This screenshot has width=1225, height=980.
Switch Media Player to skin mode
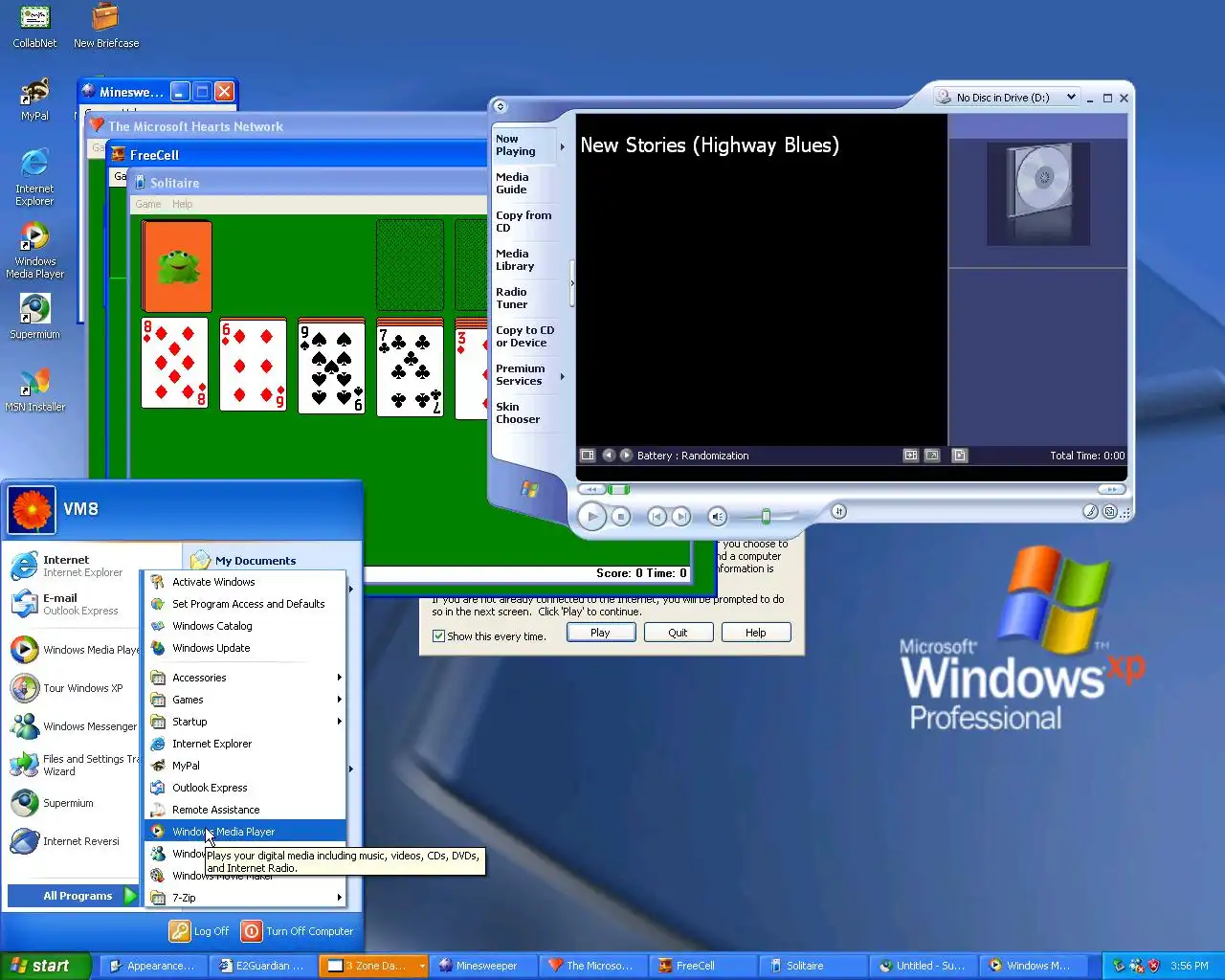(1110, 512)
